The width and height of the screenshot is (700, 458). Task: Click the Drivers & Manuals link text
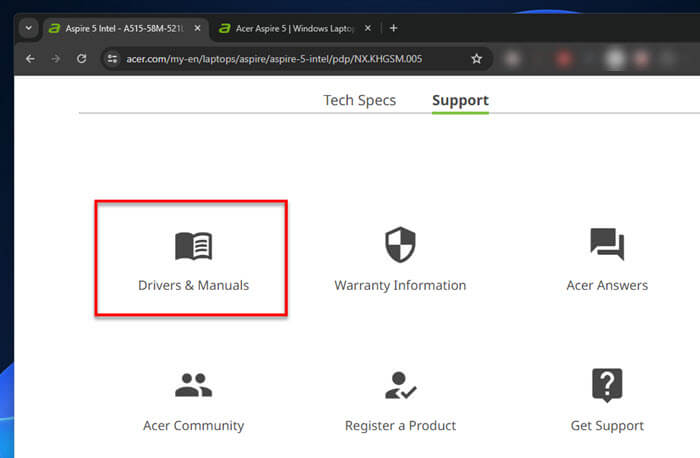click(x=193, y=285)
